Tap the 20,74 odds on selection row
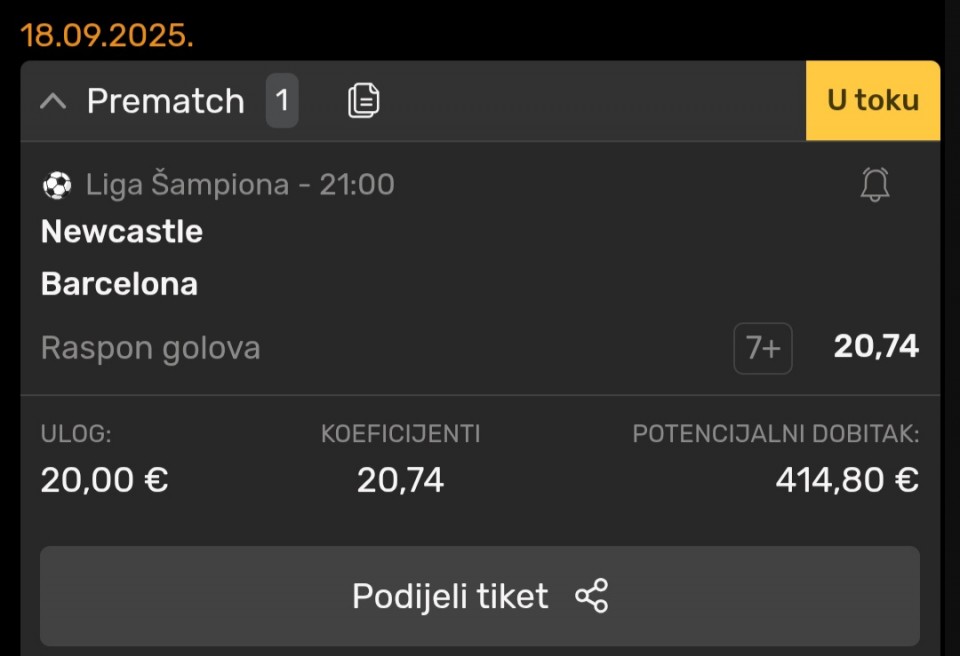 click(x=876, y=347)
